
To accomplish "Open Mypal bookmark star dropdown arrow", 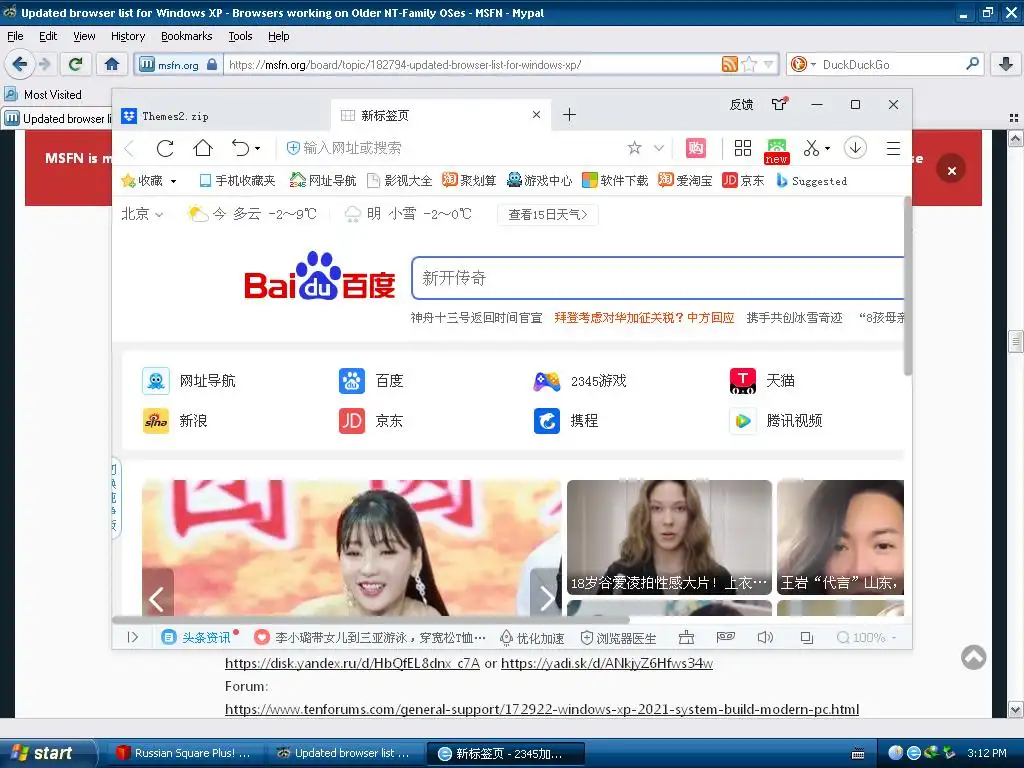I will pyautogui.click(x=768, y=64).
